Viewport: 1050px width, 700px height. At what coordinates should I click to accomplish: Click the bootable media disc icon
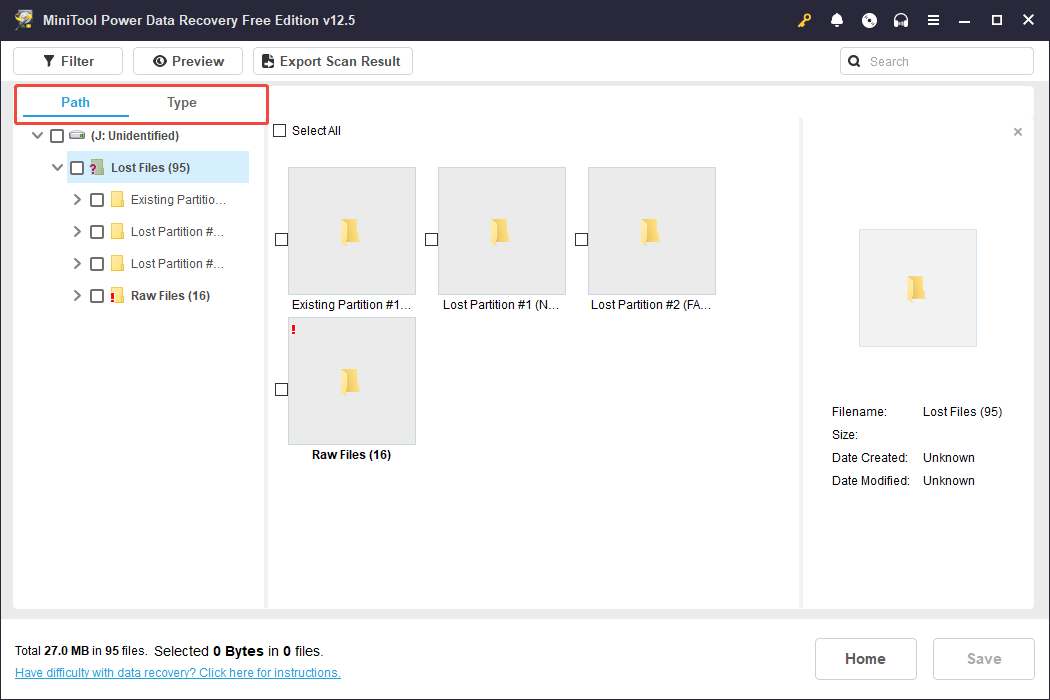pos(869,20)
